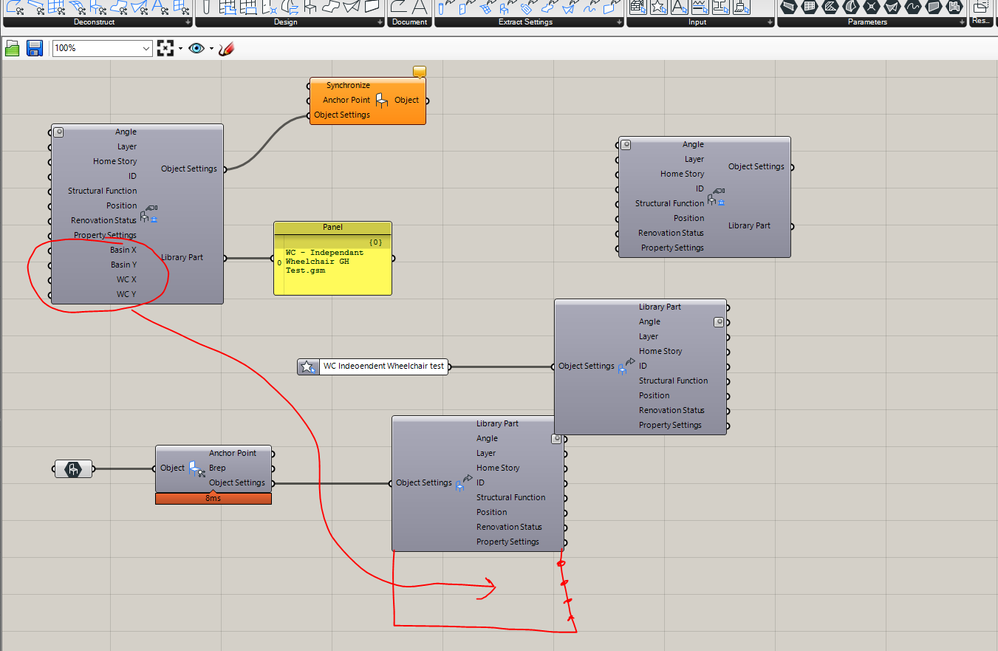Open the preview eye dropdown arrow
Screen dimensions: 998x651
[x=211, y=48]
